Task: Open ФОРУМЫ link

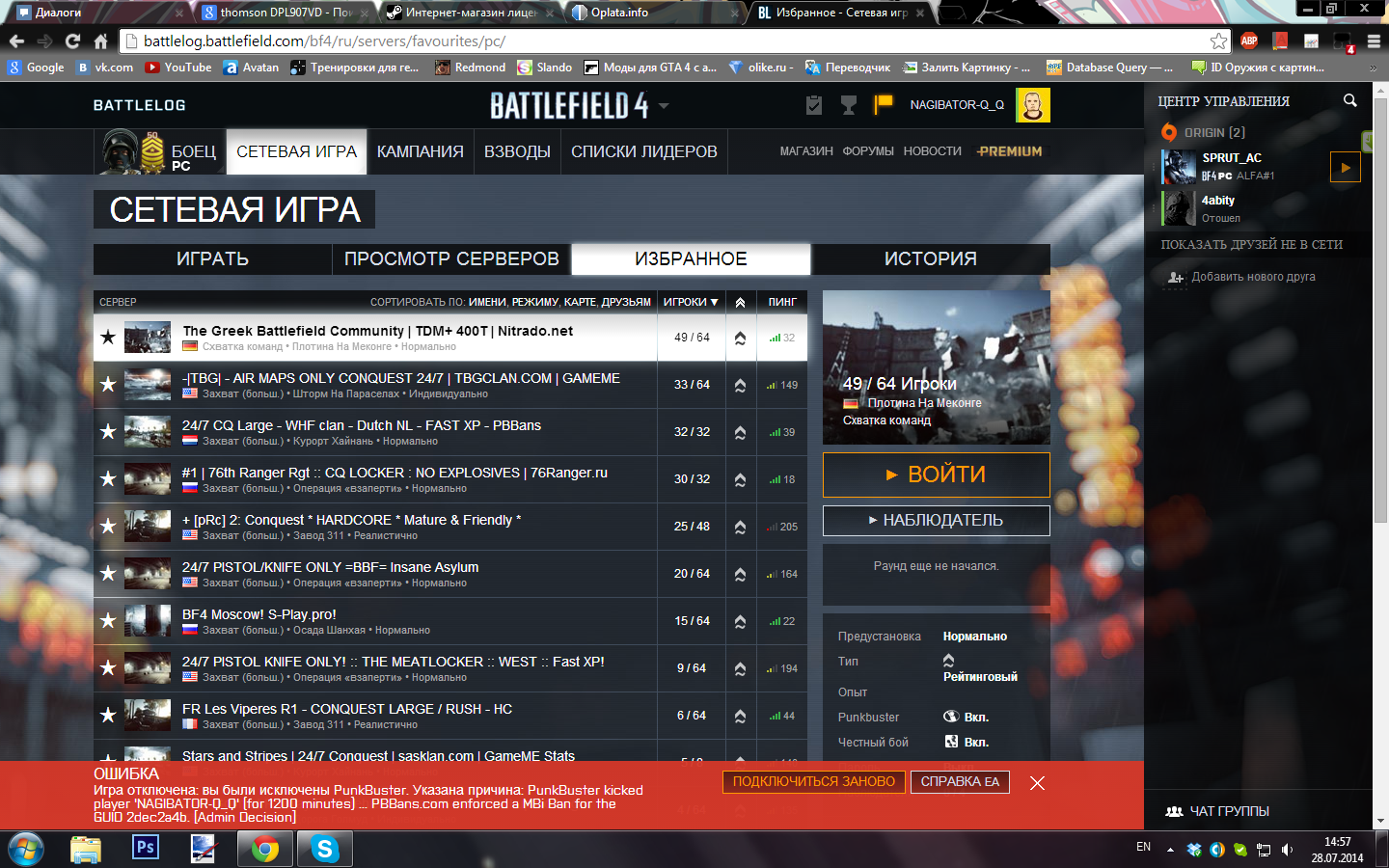Action: point(868,151)
